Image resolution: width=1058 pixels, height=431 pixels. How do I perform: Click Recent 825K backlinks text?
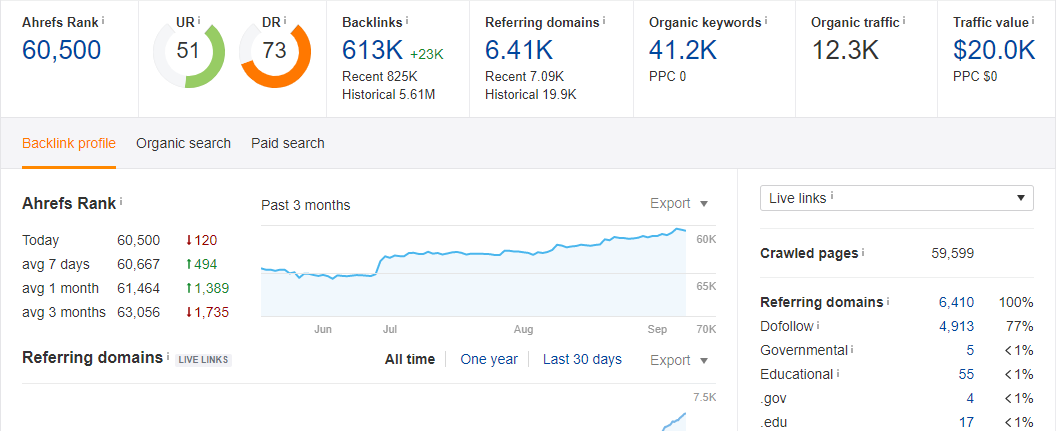click(380, 76)
